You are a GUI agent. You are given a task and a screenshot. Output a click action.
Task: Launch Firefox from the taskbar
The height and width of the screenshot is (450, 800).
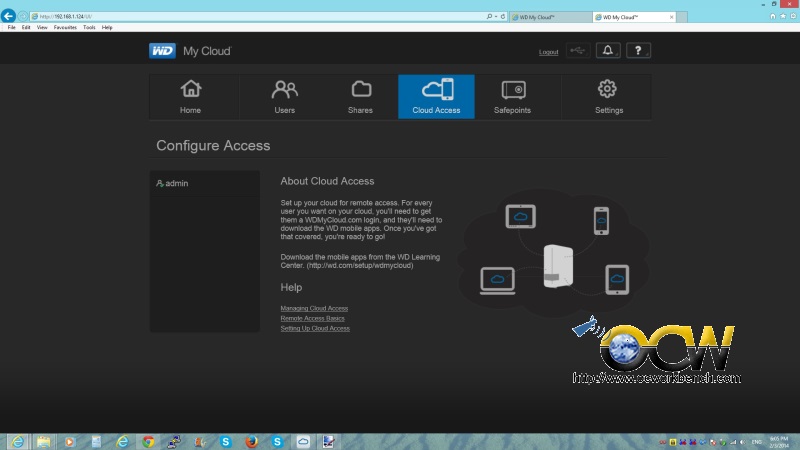pos(252,442)
